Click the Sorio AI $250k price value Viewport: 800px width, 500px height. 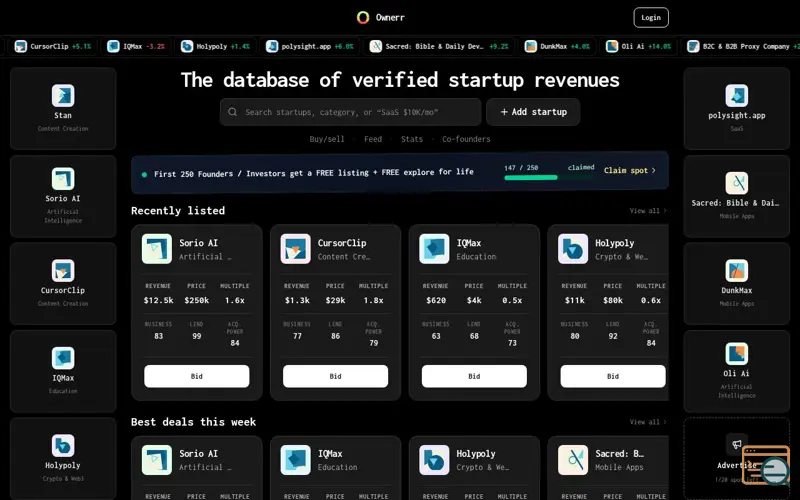coord(196,301)
